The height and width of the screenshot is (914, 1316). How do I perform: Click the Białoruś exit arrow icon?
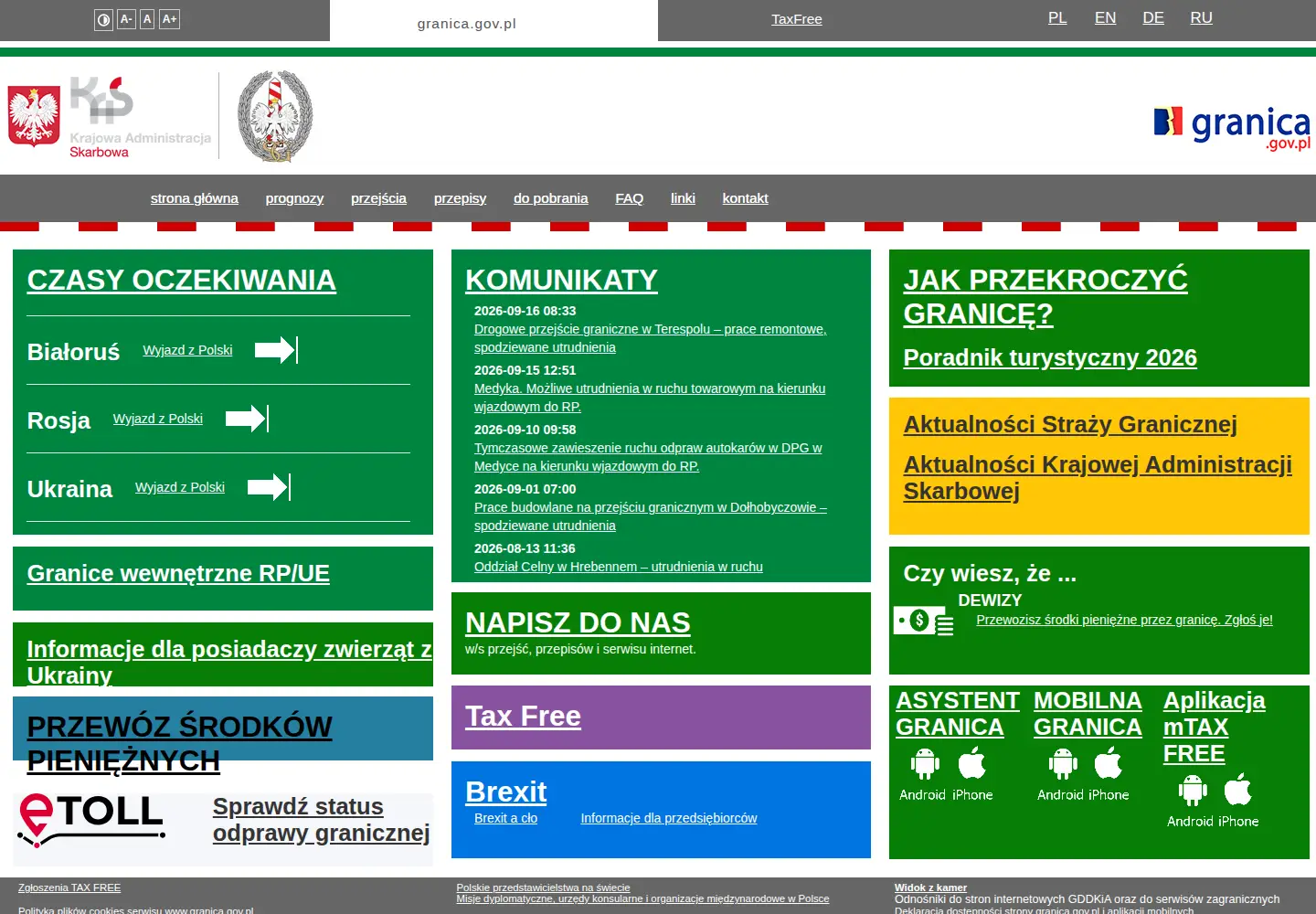point(276,350)
